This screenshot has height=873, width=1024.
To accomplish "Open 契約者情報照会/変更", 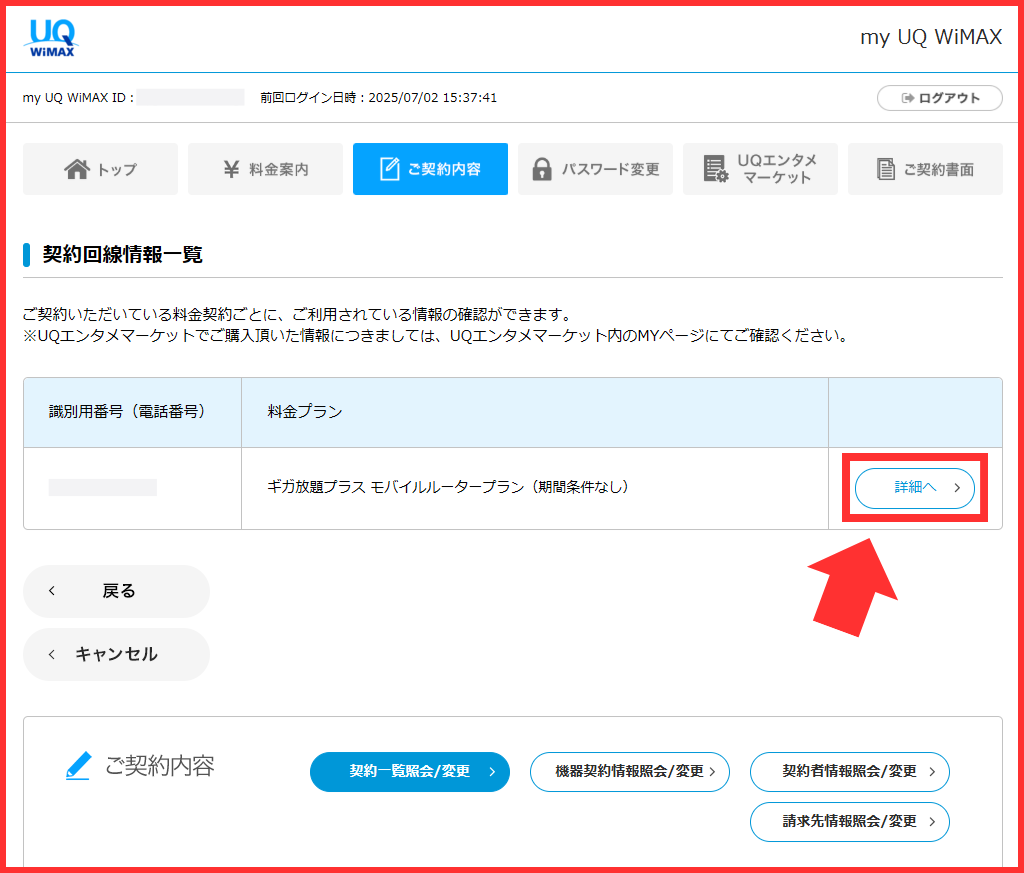I will pos(850,772).
